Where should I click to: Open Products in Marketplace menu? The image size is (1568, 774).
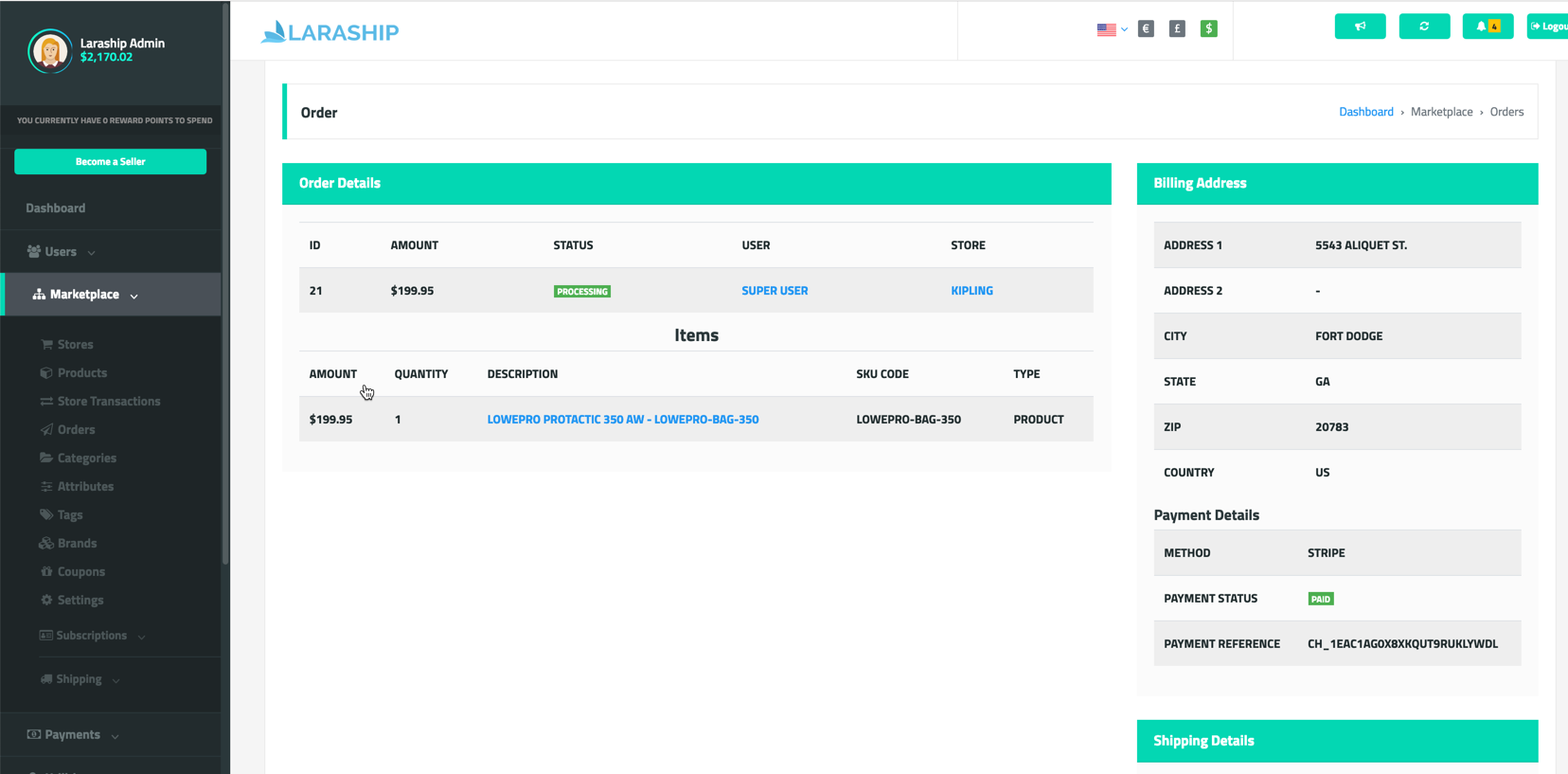[82, 373]
